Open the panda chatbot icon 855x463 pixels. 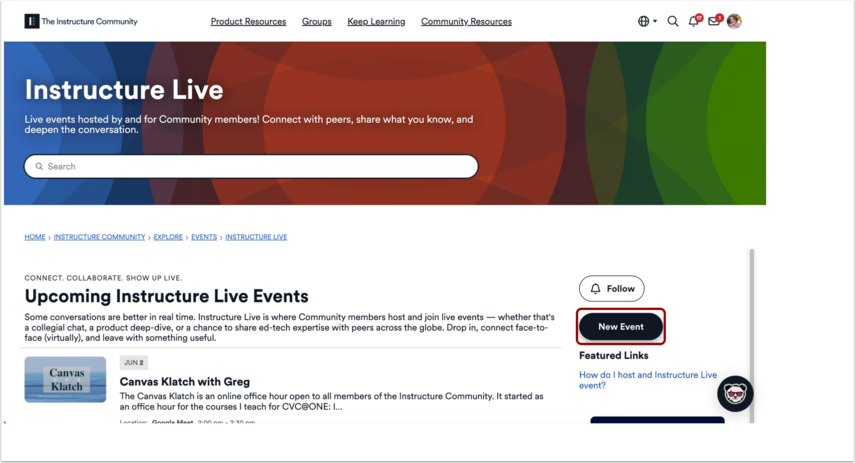pyautogui.click(x=735, y=393)
